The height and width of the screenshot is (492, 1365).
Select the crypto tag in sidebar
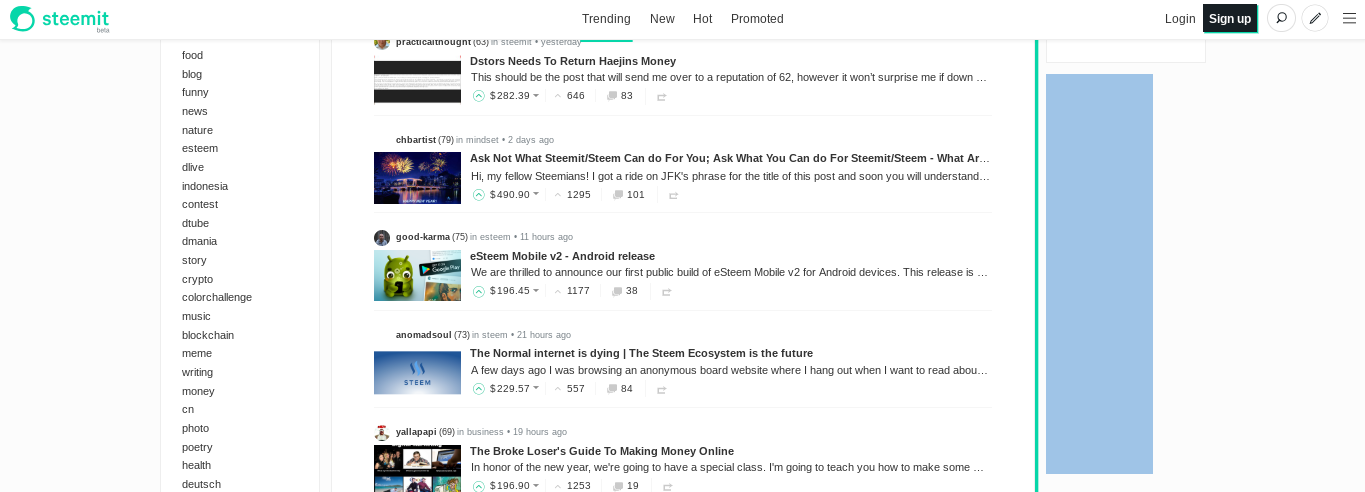point(197,279)
